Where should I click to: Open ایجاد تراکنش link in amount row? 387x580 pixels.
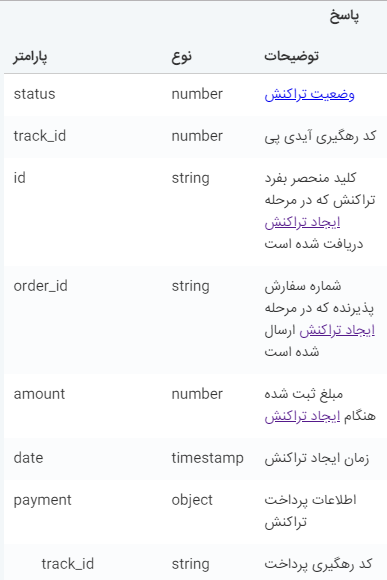[x=302, y=417]
